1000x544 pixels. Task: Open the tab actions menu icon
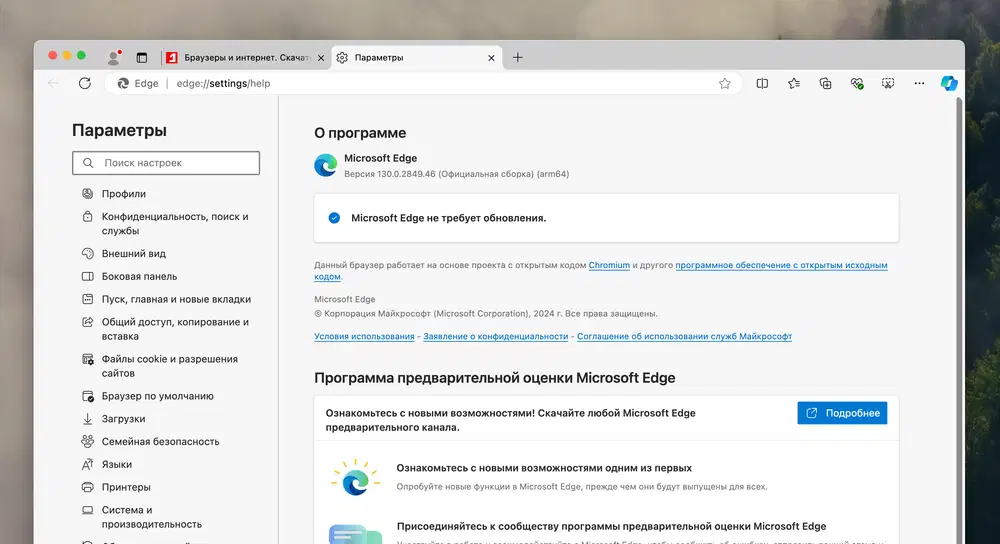point(142,58)
